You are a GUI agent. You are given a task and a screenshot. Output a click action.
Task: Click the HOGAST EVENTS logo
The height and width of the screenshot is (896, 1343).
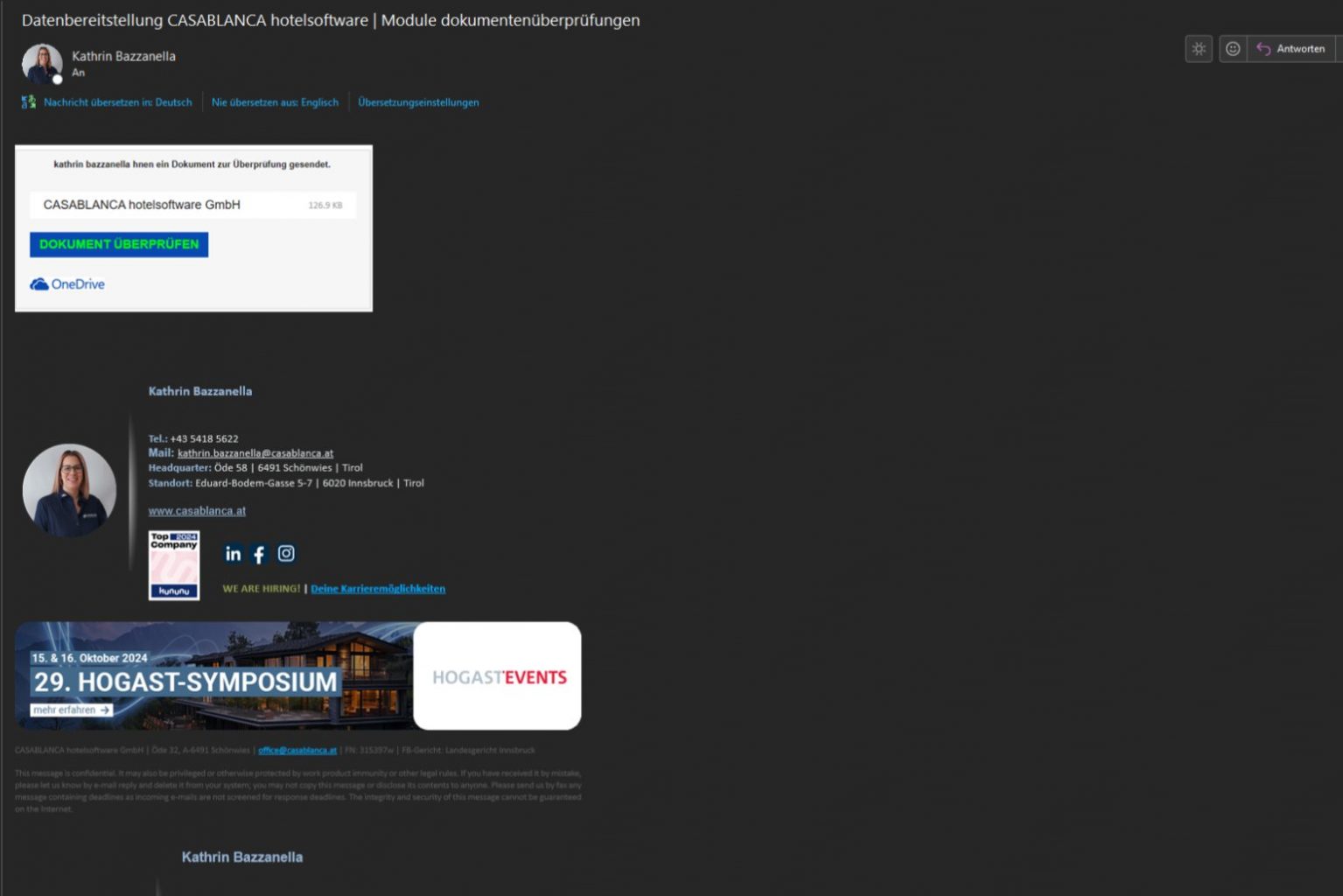point(500,677)
